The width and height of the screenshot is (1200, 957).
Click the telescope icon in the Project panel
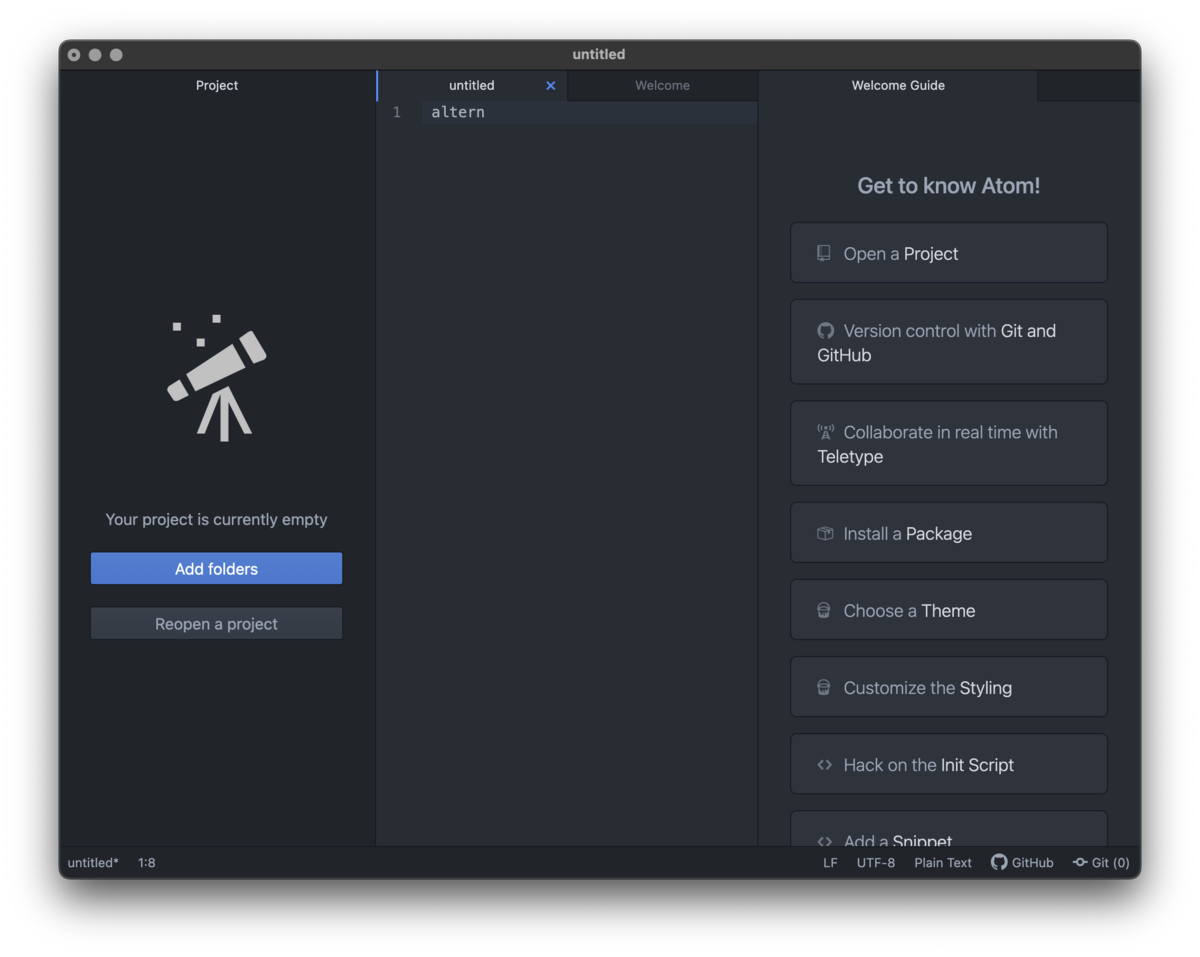click(x=217, y=378)
